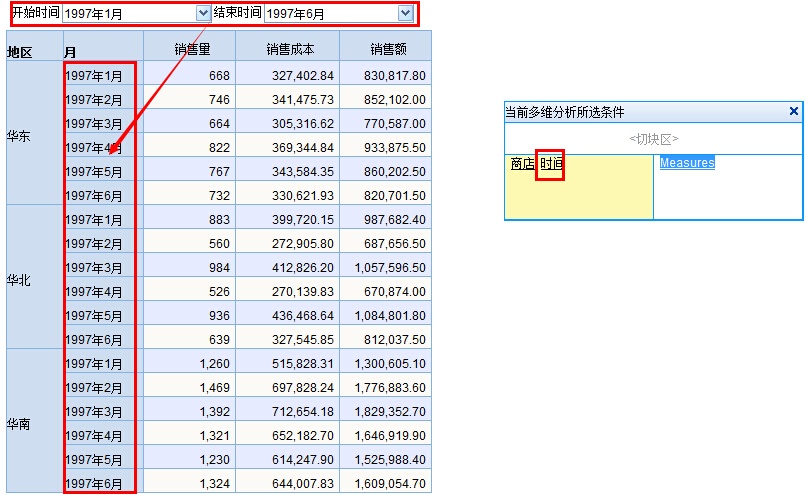Click sales amount 933,875.50
Viewport: 806px width, 495px height.
[395, 148]
